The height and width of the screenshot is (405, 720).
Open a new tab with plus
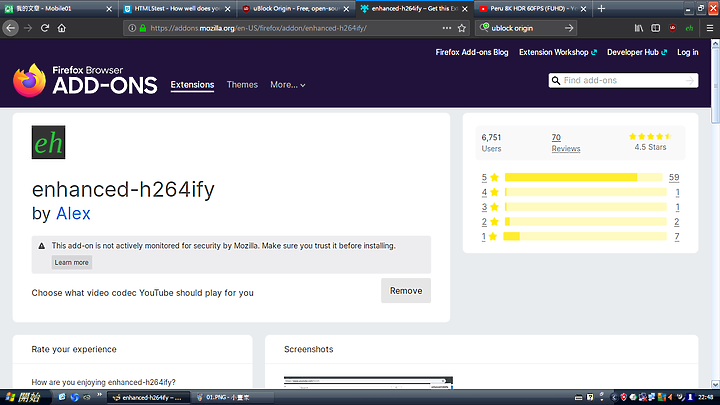(x=601, y=8)
